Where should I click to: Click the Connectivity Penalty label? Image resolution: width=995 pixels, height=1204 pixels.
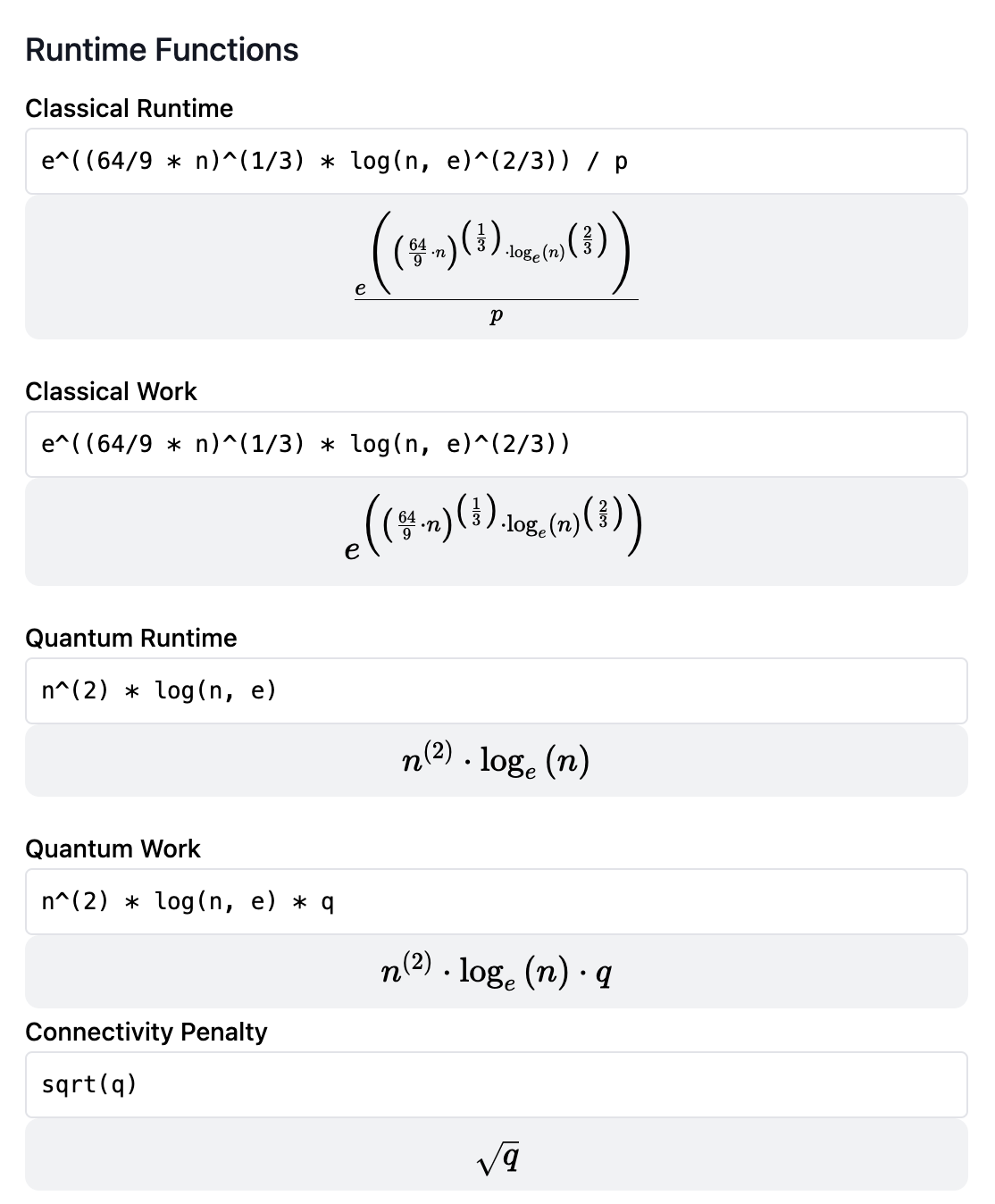click(146, 1033)
